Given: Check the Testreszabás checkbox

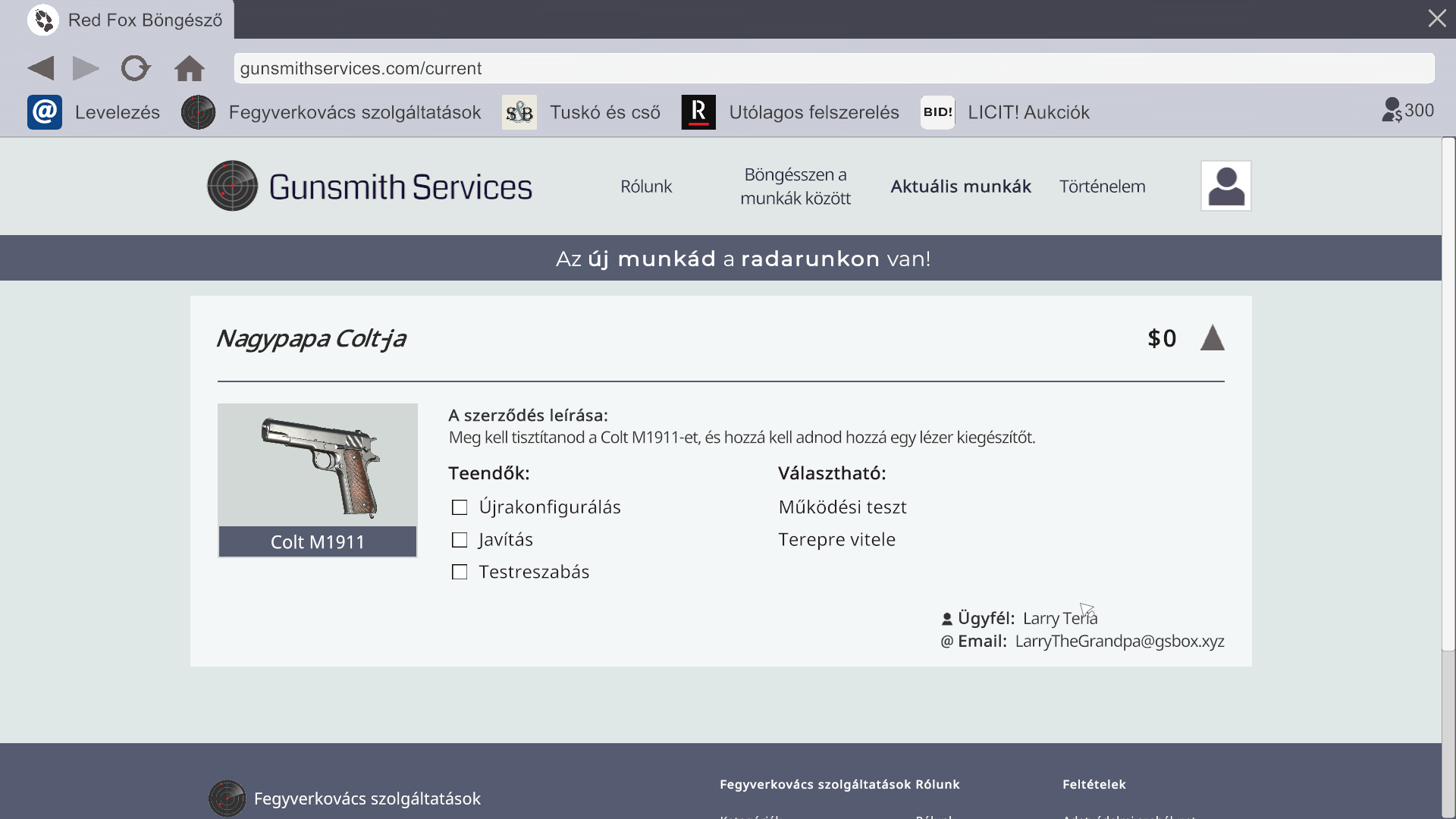Looking at the screenshot, I should [460, 573].
